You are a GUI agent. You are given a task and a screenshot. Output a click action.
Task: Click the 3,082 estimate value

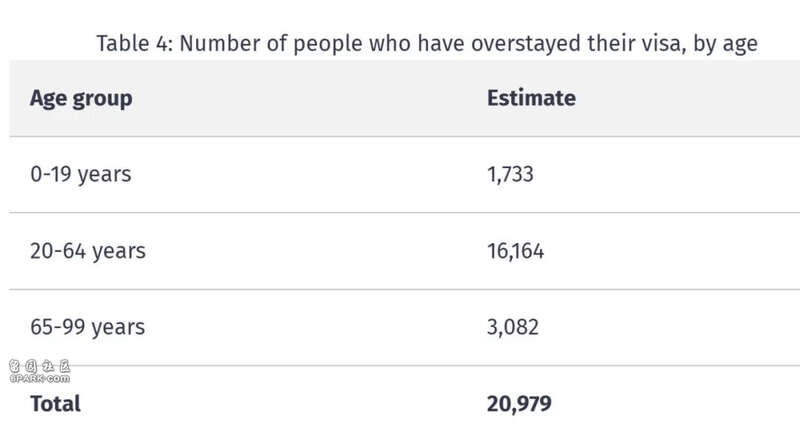[513, 327]
